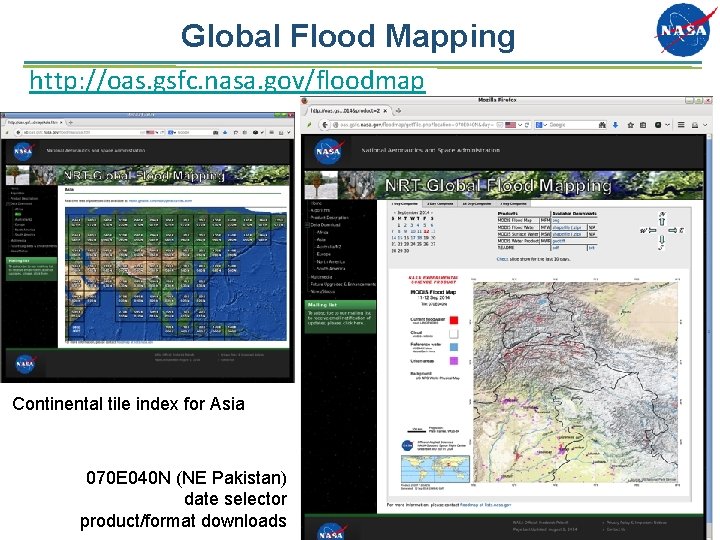Select South America in right sidebar
Viewport: 720px width, 540px height.
(331, 268)
